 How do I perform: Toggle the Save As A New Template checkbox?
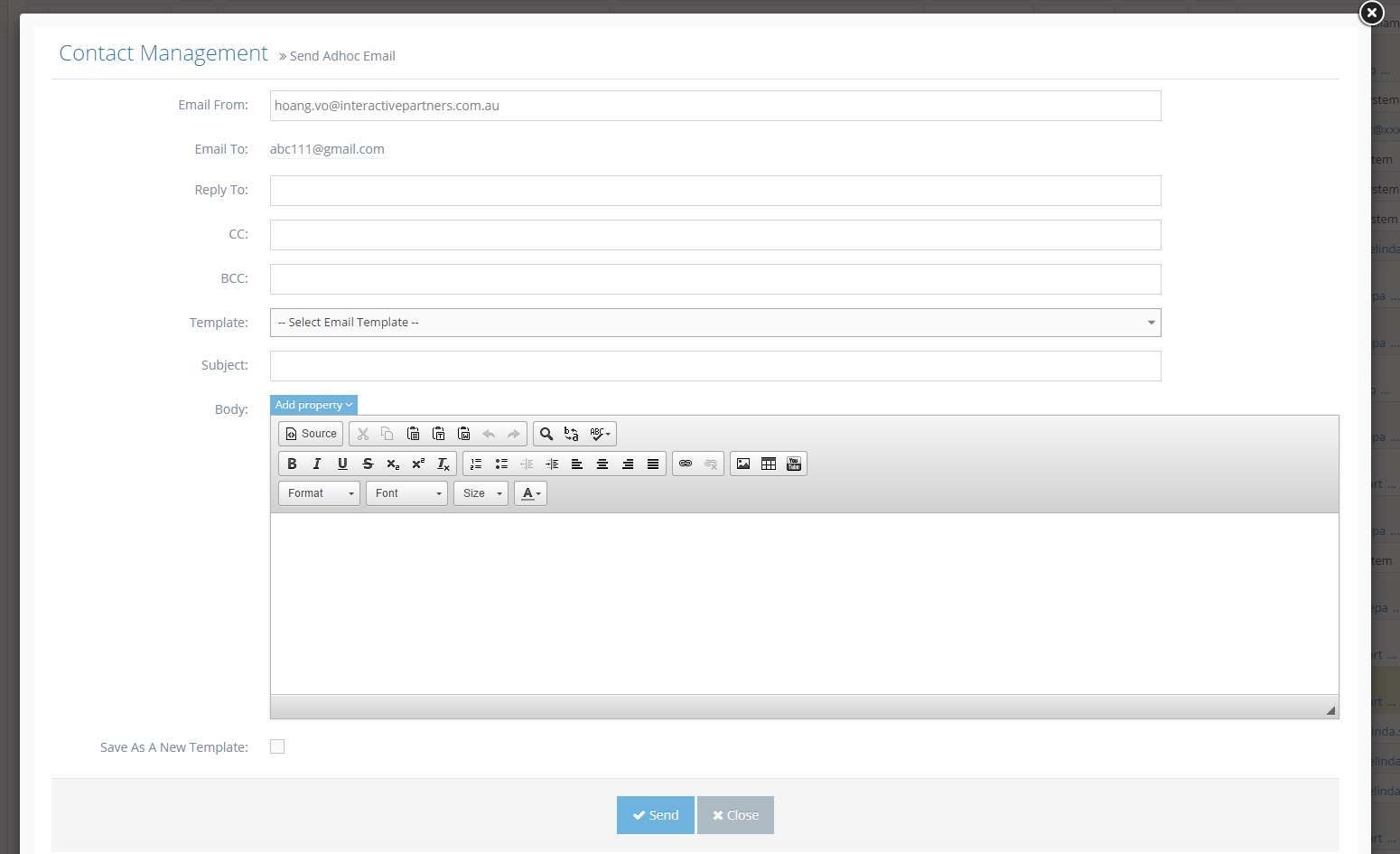coord(277,746)
